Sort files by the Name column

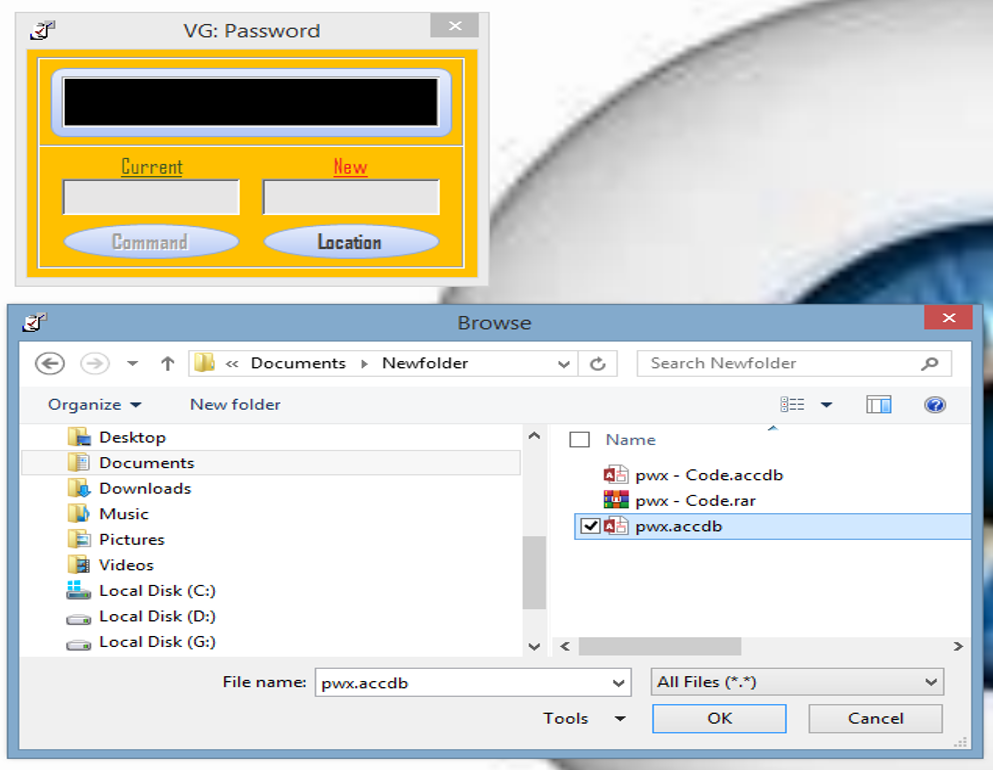point(630,439)
